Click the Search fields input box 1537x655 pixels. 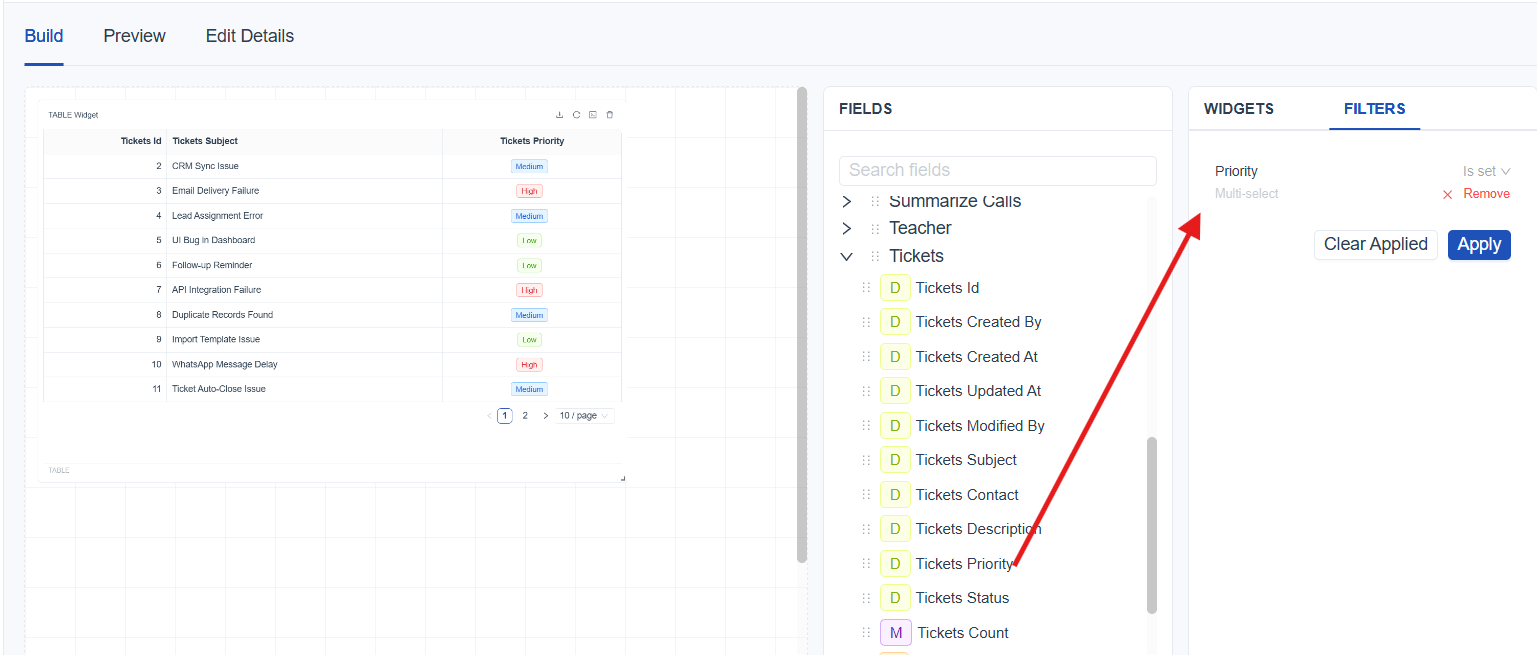(x=997, y=170)
